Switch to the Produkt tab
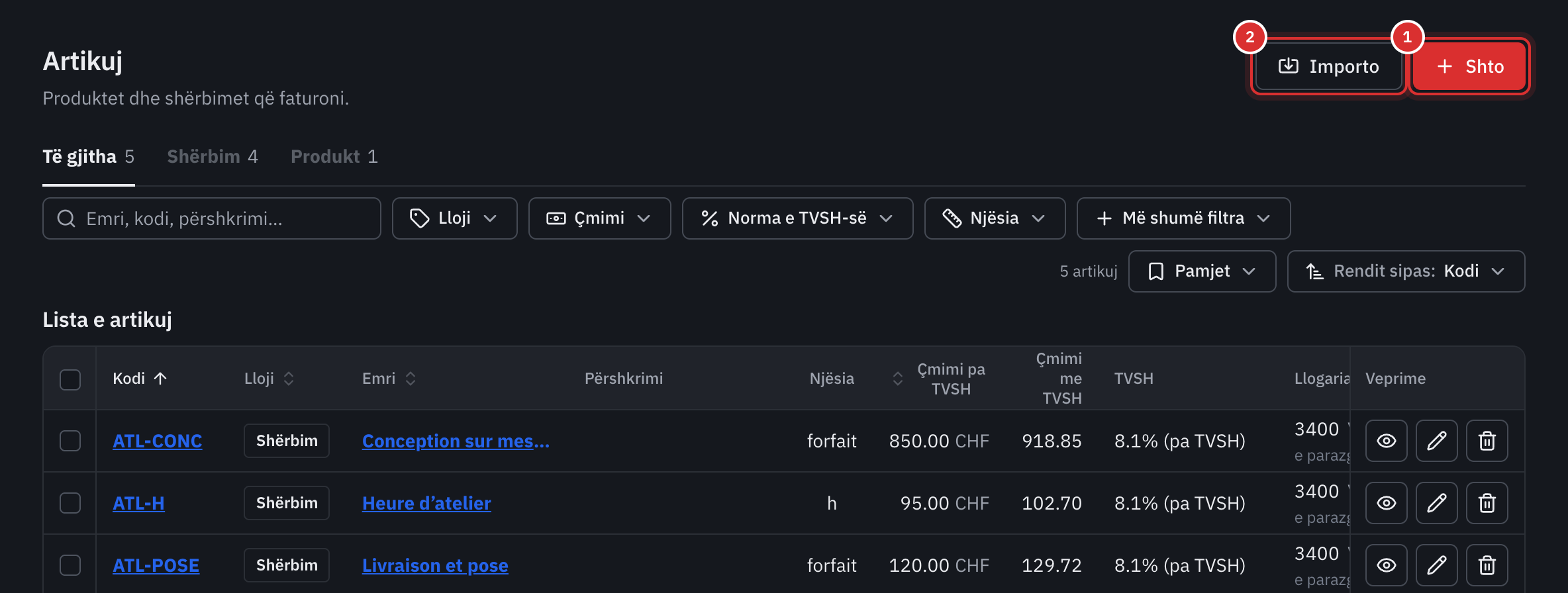This screenshot has width=1568, height=593. coord(334,157)
